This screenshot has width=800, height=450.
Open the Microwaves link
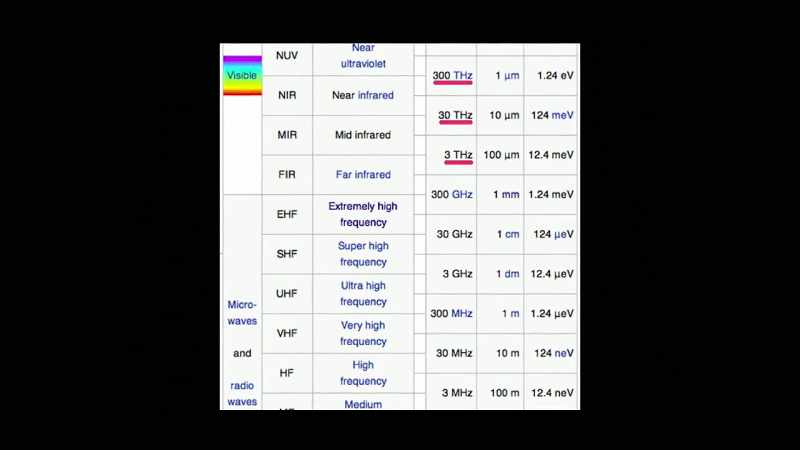click(x=242, y=313)
